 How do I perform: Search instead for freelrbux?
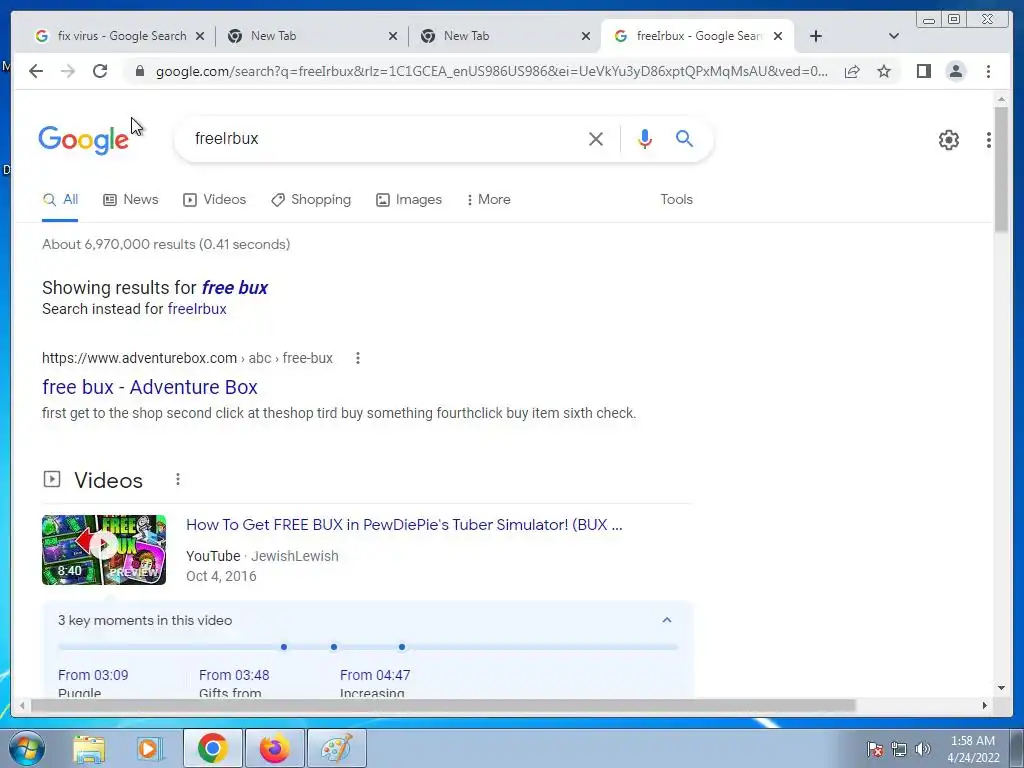coord(197,309)
